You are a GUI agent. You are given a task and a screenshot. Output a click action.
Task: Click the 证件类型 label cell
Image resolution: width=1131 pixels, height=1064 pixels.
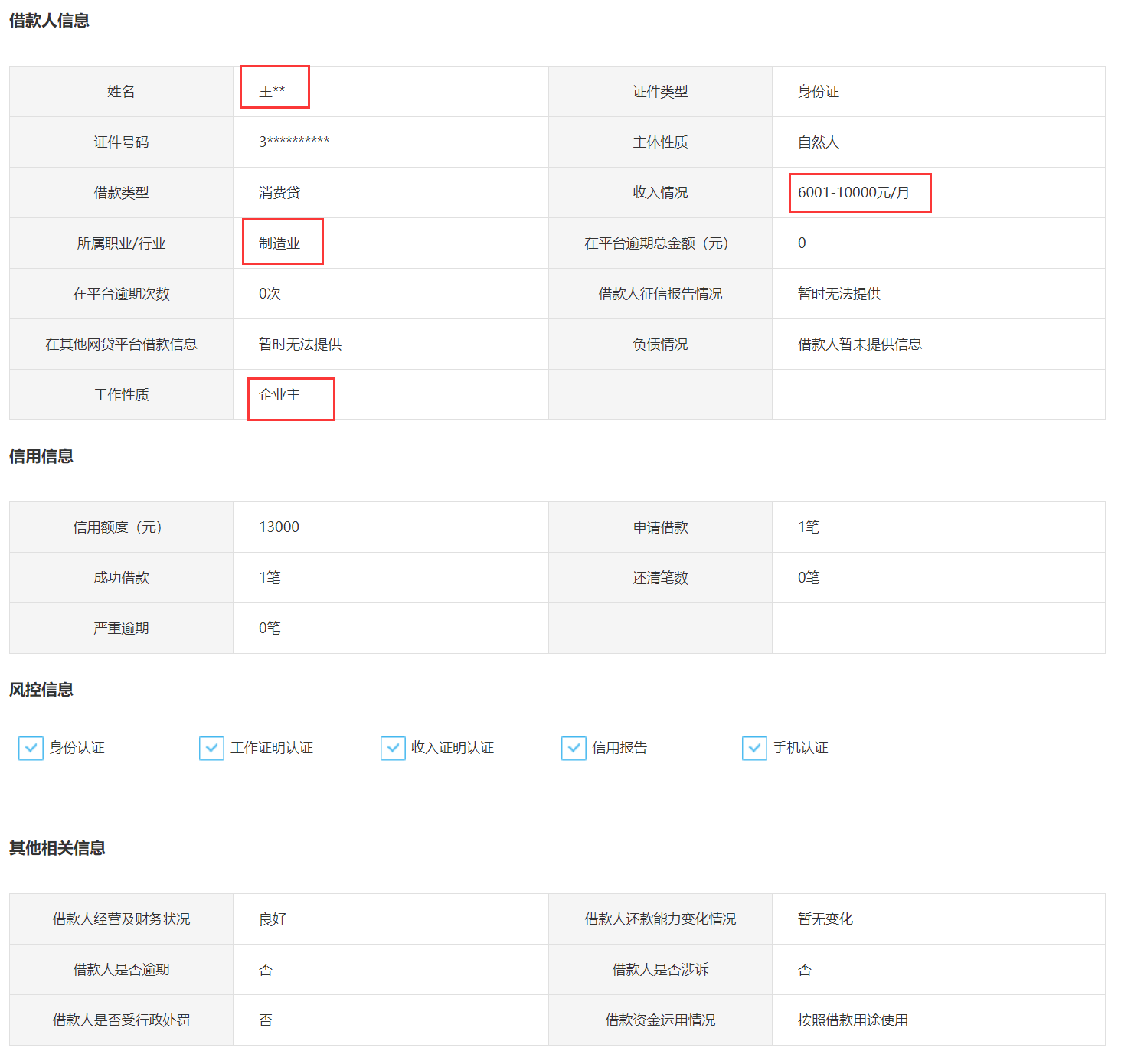(x=660, y=92)
